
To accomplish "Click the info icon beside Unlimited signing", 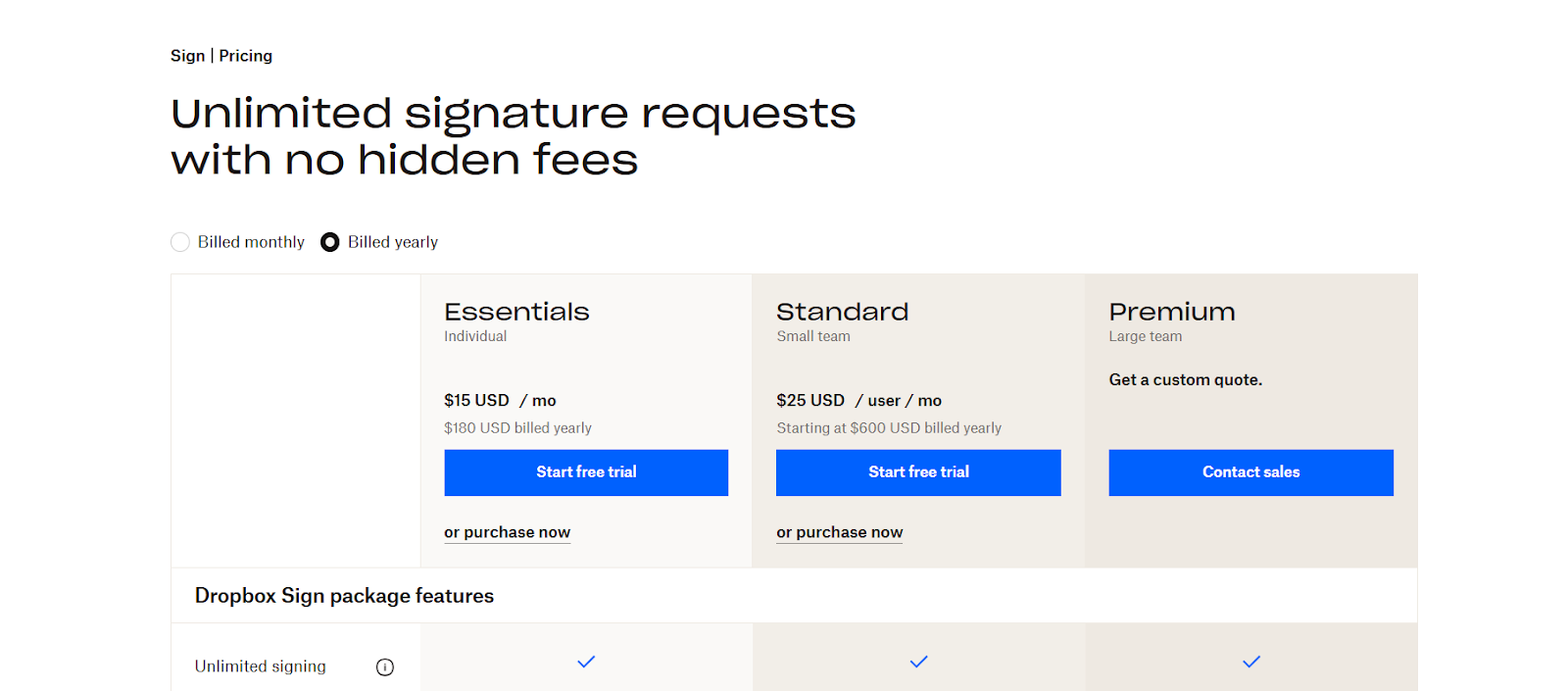I will click(x=384, y=666).
